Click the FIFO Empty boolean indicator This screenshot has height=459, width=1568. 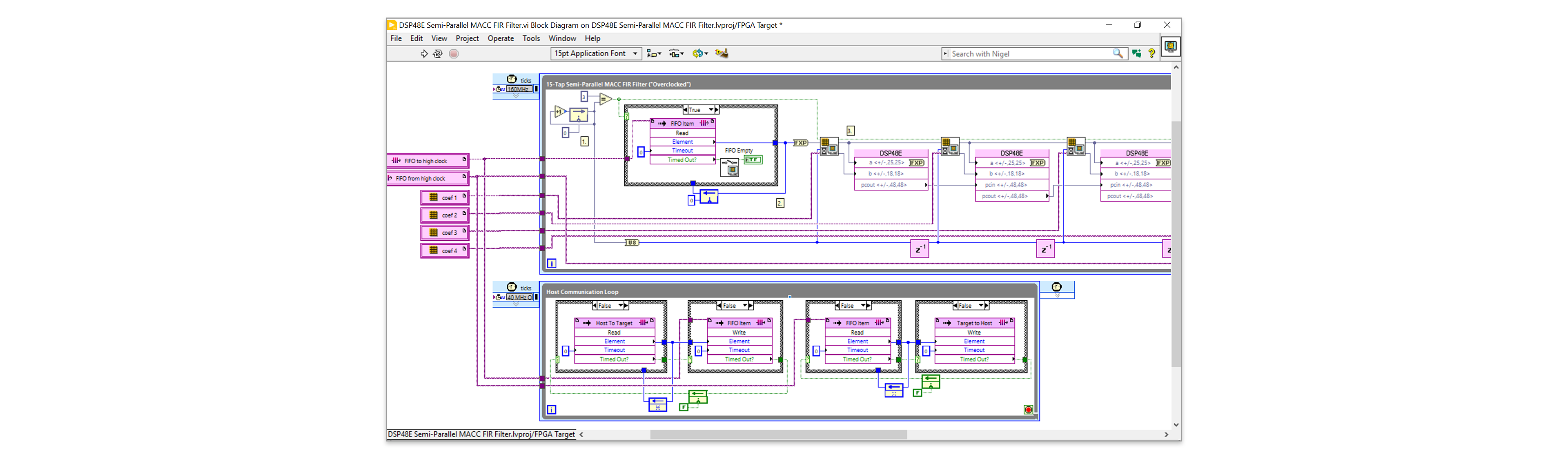pyautogui.click(x=753, y=160)
